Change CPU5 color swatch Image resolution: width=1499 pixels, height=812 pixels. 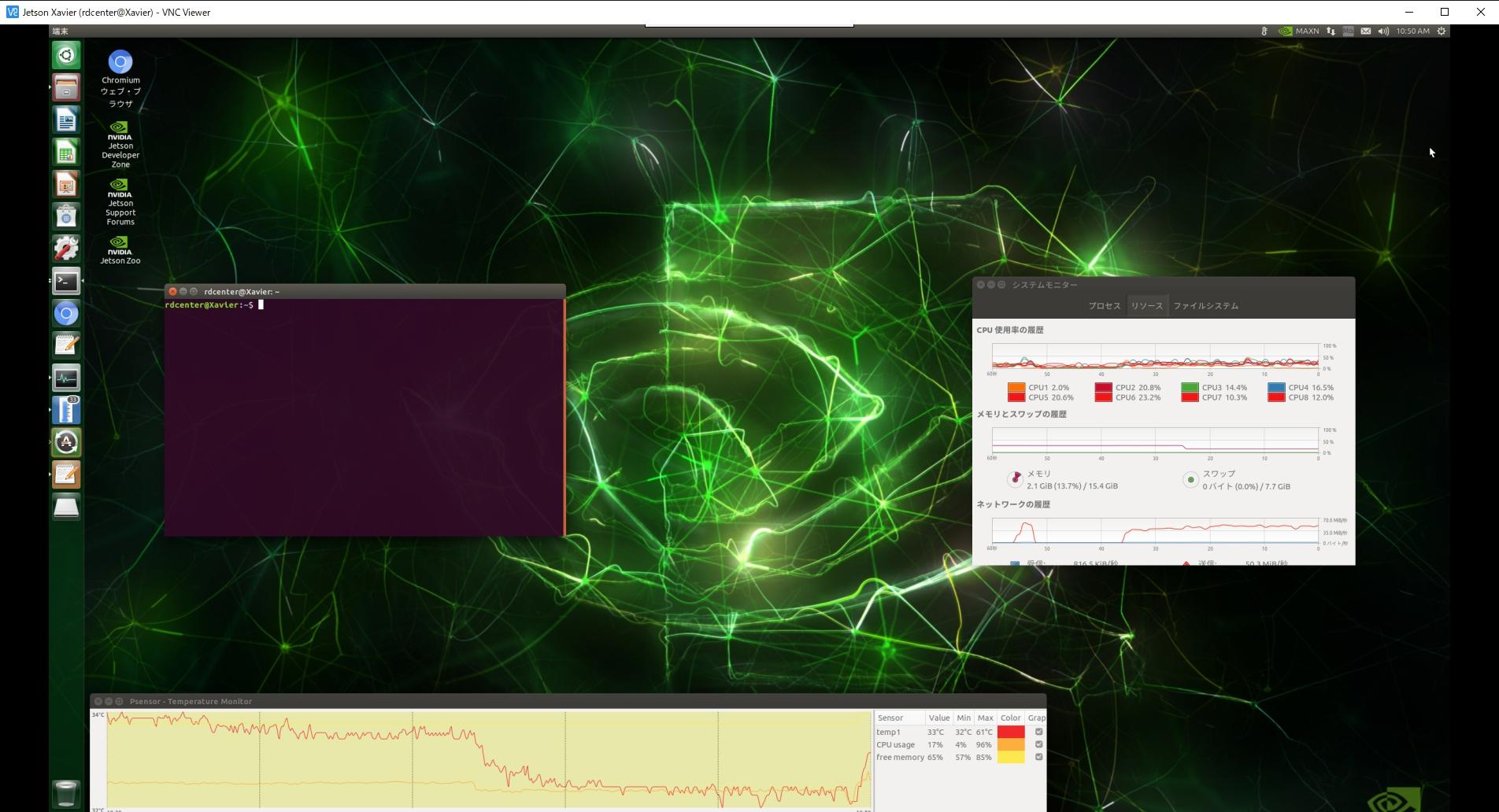1016,397
